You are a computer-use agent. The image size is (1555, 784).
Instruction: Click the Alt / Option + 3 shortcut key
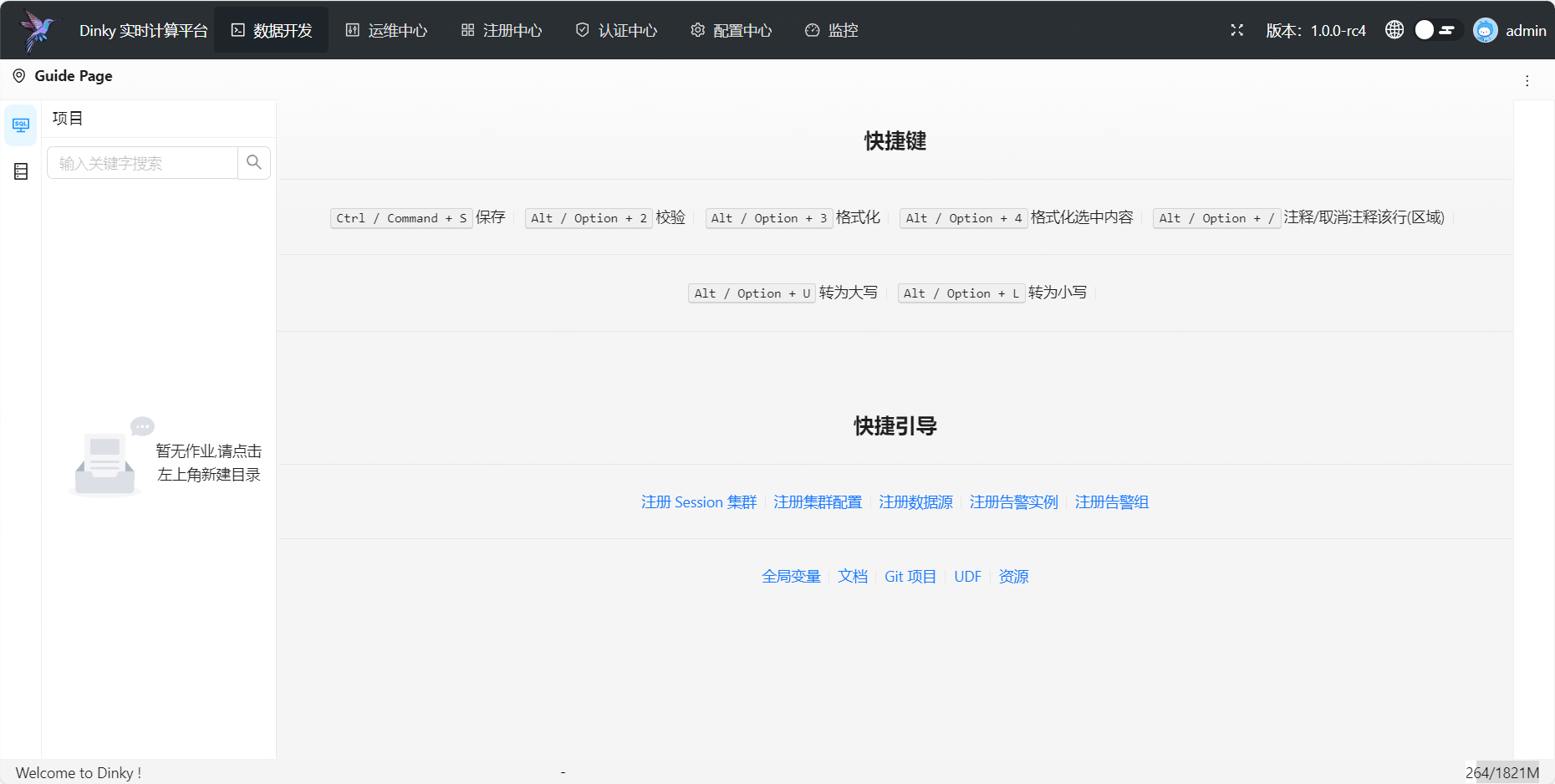(x=769, y=218)
